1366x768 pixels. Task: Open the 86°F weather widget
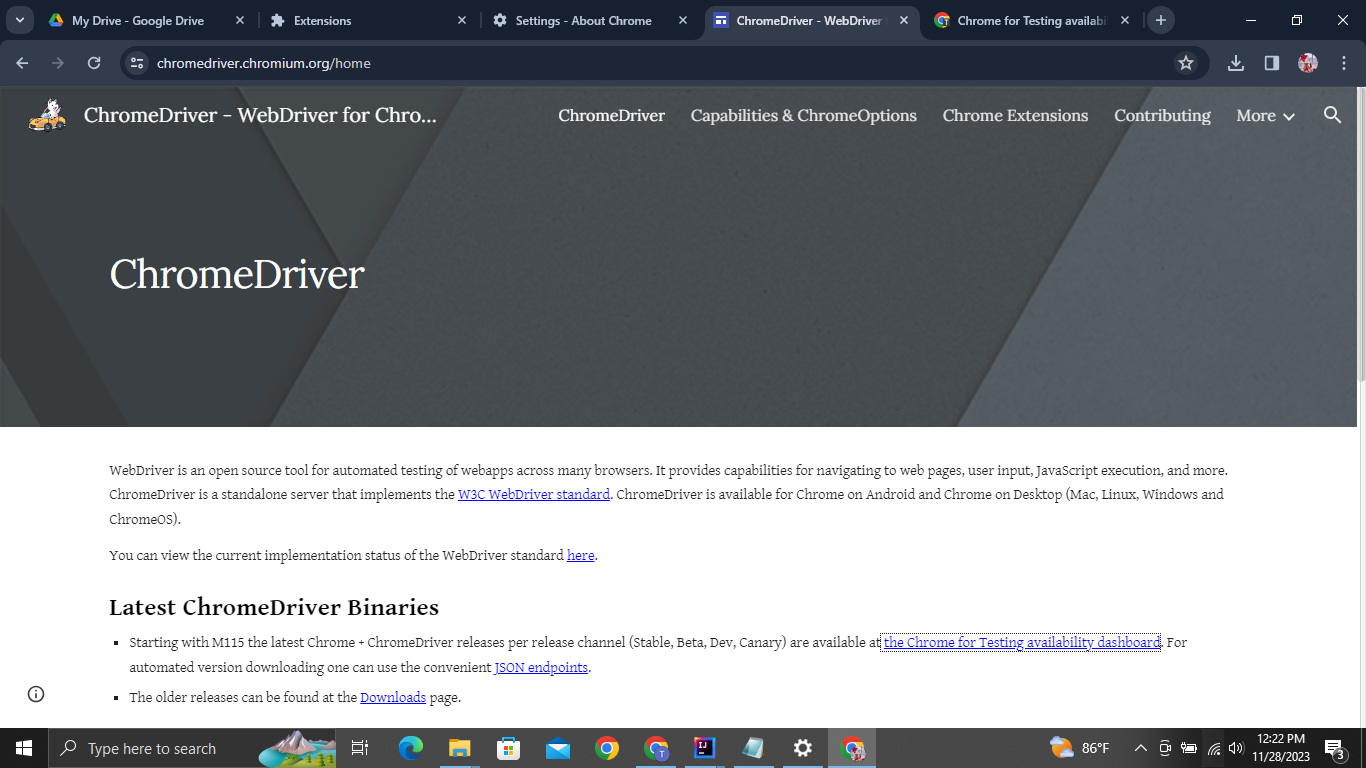[1079, 748]
